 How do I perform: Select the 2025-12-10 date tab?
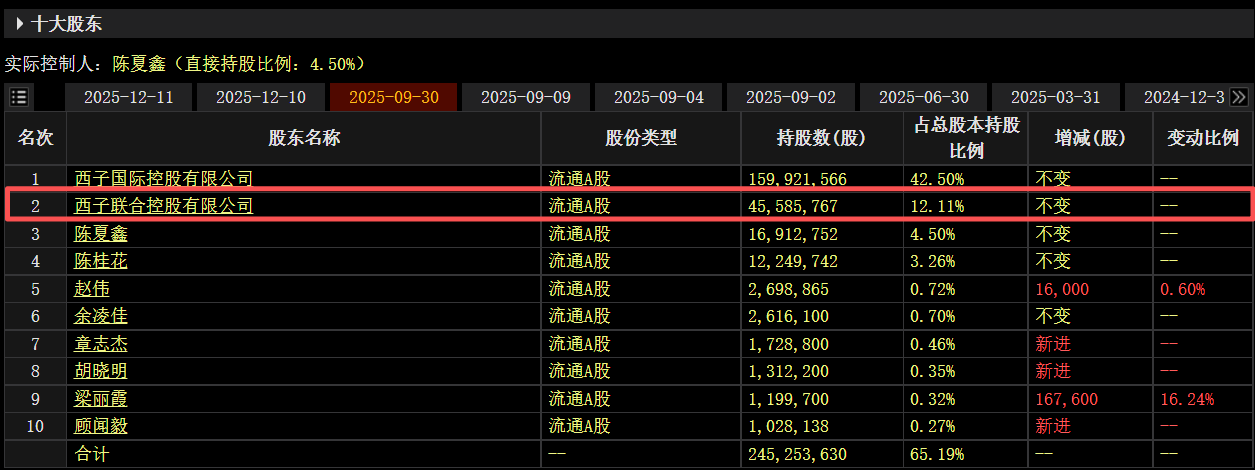click(261, 97)
